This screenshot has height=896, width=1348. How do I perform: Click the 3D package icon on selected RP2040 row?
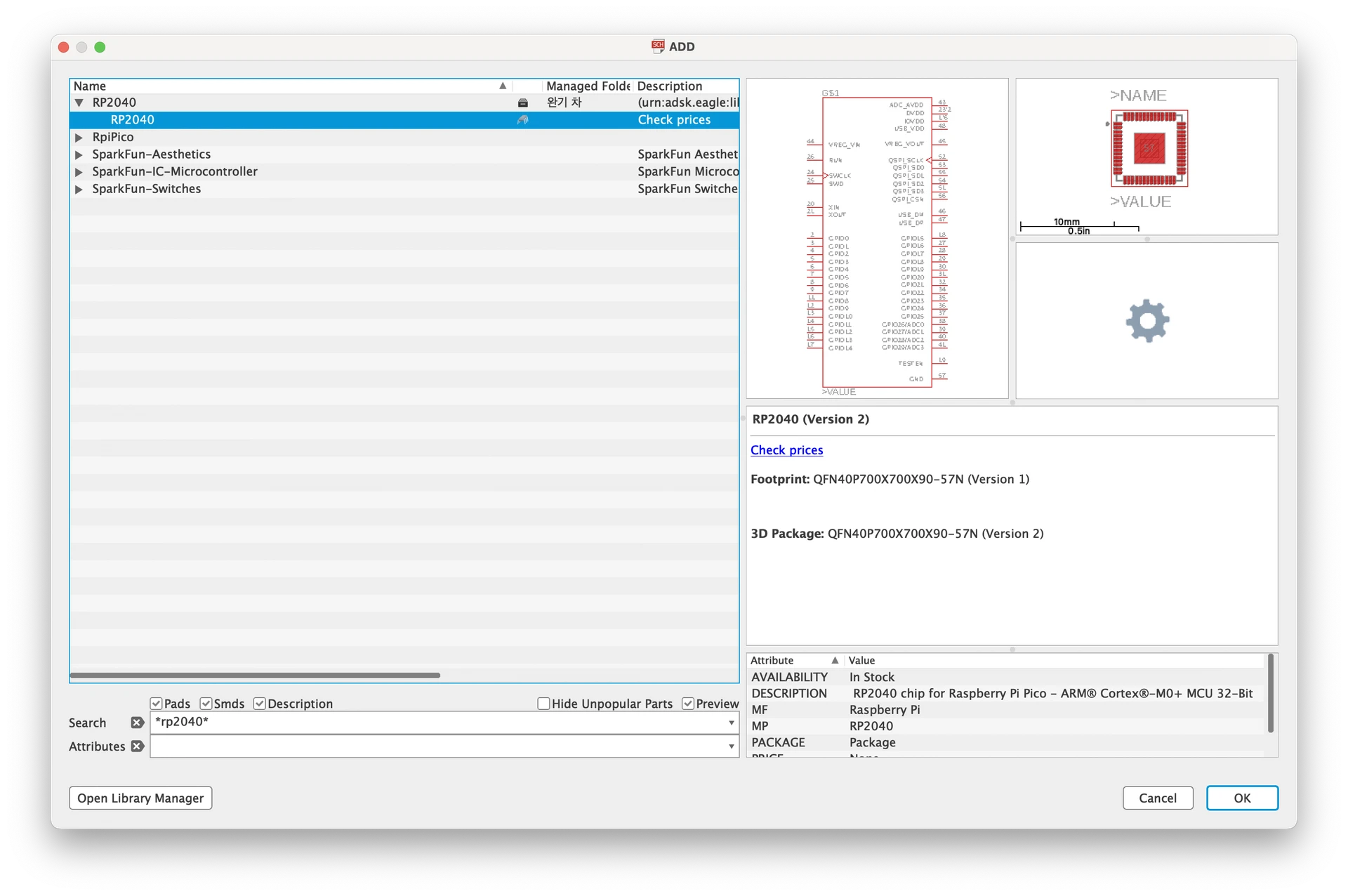click(522, 120)
